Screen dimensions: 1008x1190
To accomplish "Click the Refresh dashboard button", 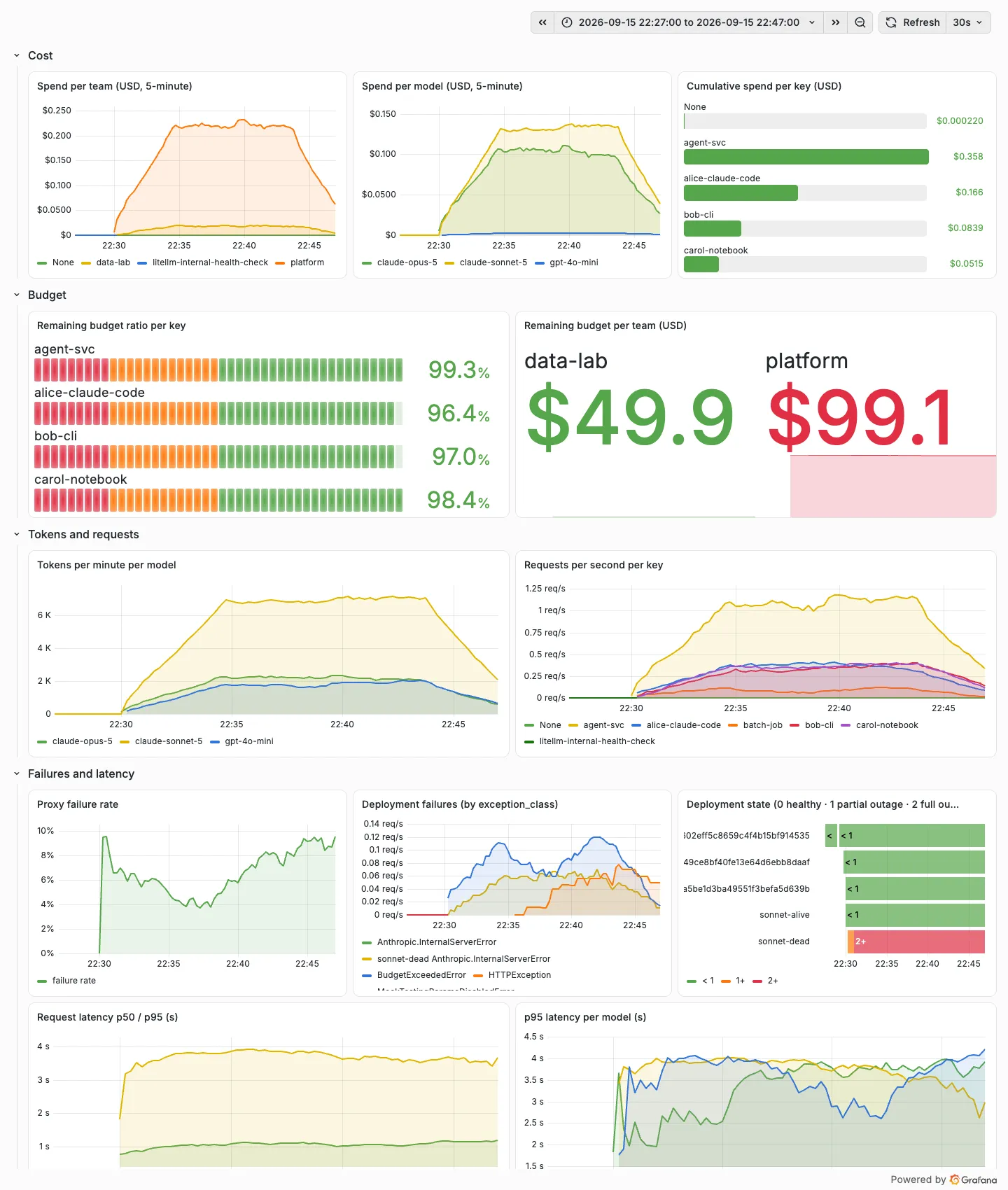I will (913, 22).
